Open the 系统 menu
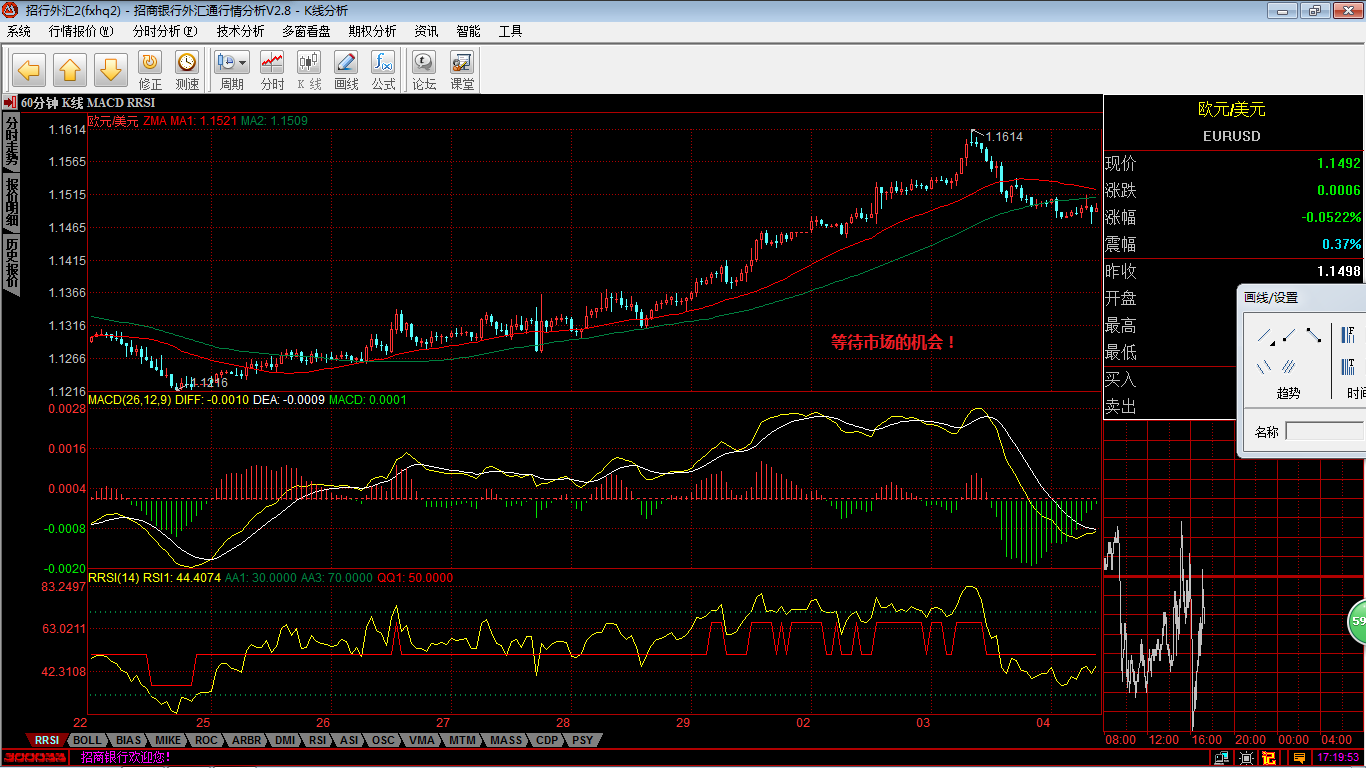 click(x=20, y=31)
